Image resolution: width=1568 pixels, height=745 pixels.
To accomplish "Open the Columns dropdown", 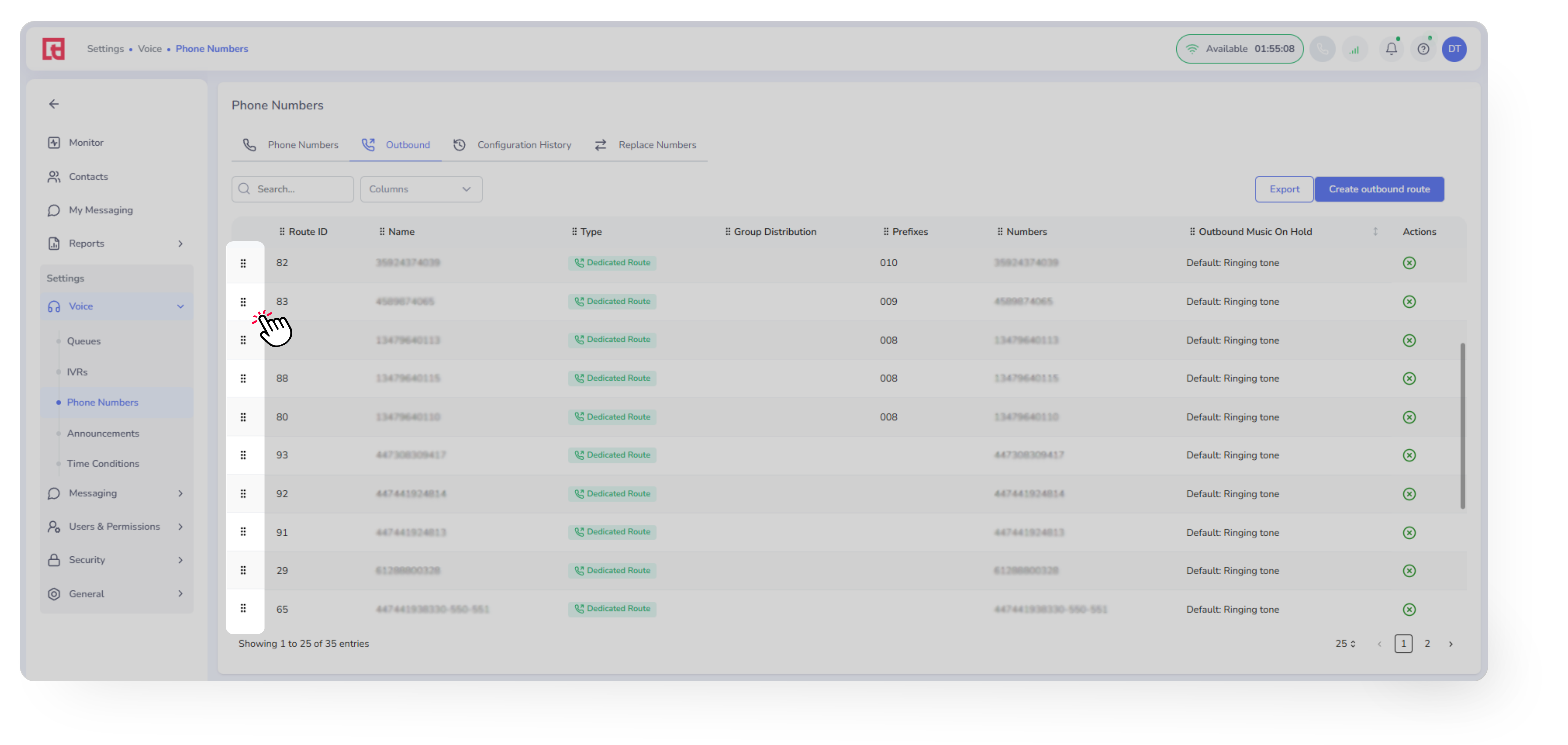I will (x=421, y=189).
